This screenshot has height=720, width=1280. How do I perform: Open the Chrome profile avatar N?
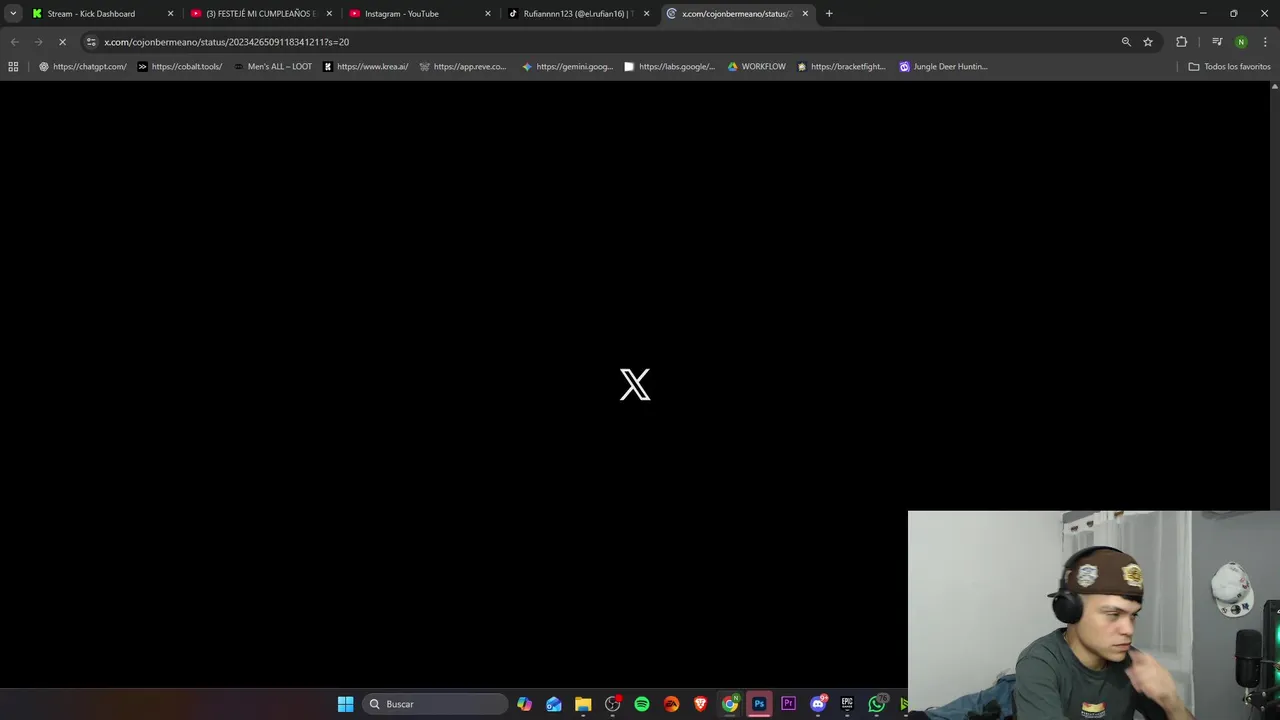tap(1241, 42)
